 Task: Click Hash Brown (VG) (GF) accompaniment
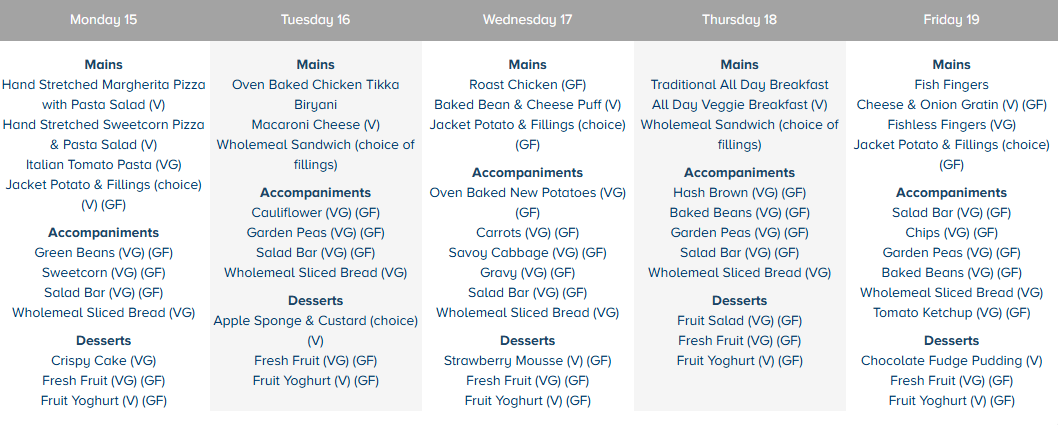coord(739,193)
